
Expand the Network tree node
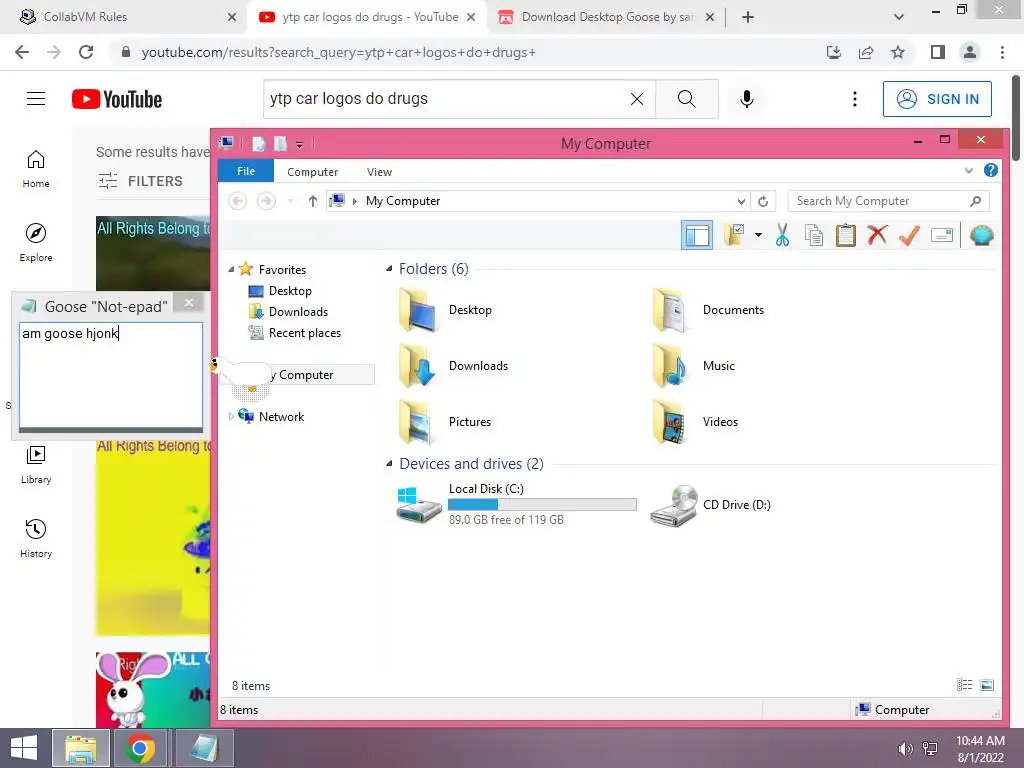coord(231,416)
